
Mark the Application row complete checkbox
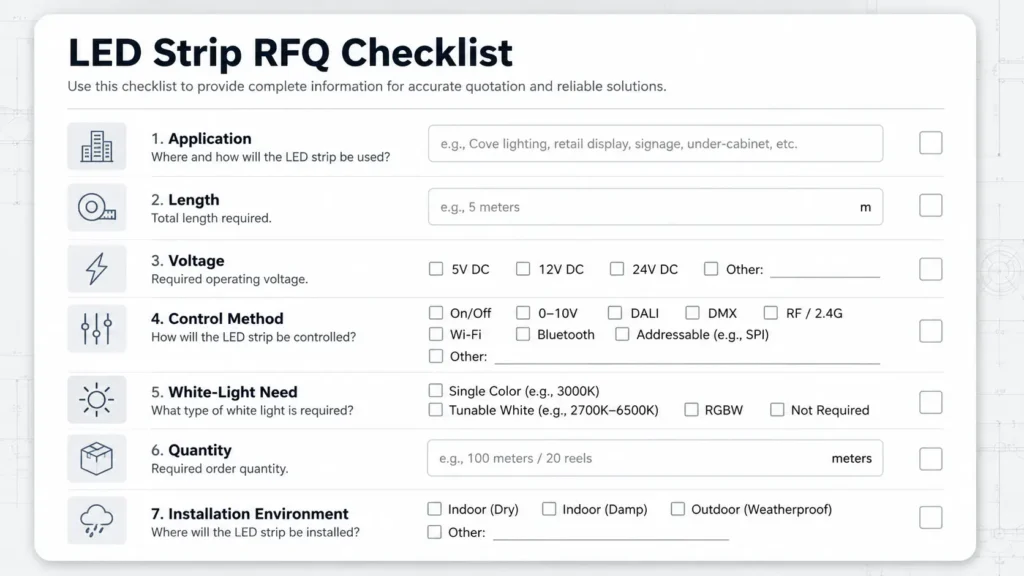pyautogui.click(x=931, y=143)
